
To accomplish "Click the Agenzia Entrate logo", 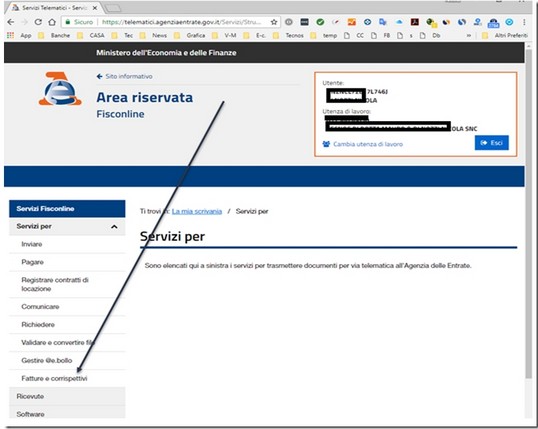I will pos(60,89).
